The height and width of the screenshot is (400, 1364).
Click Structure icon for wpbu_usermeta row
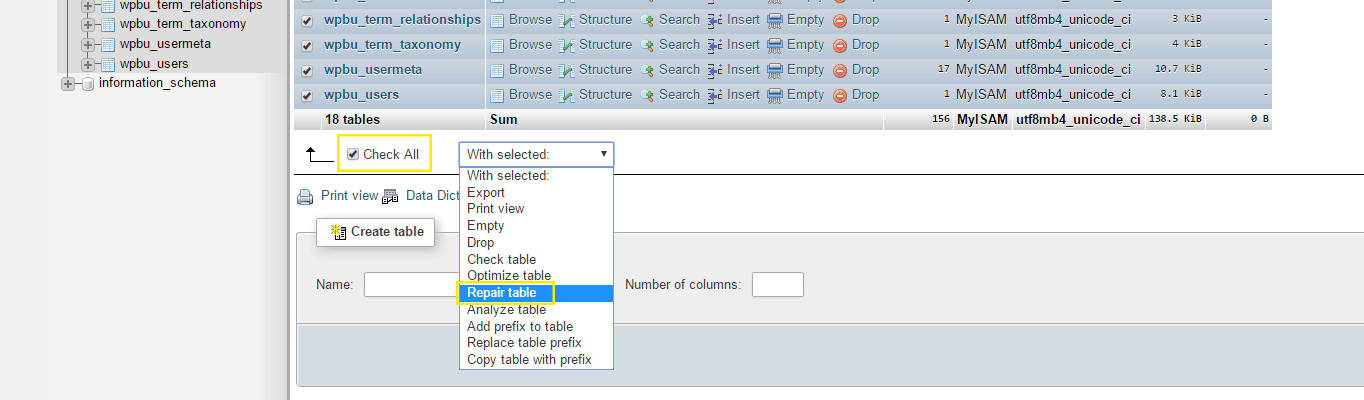point(567,70)
